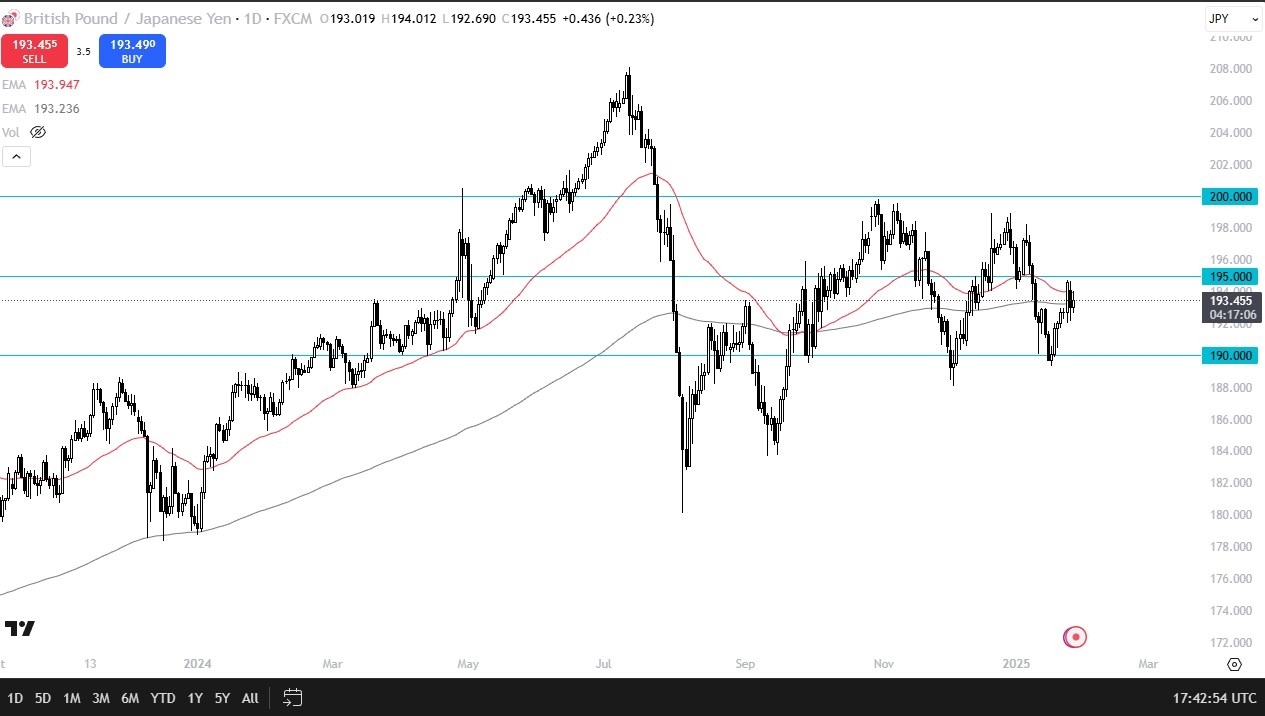Viewport: 1265px width, 716px height.
Task: Switch to the 5Y timeframe
Action: coord(221,698)
